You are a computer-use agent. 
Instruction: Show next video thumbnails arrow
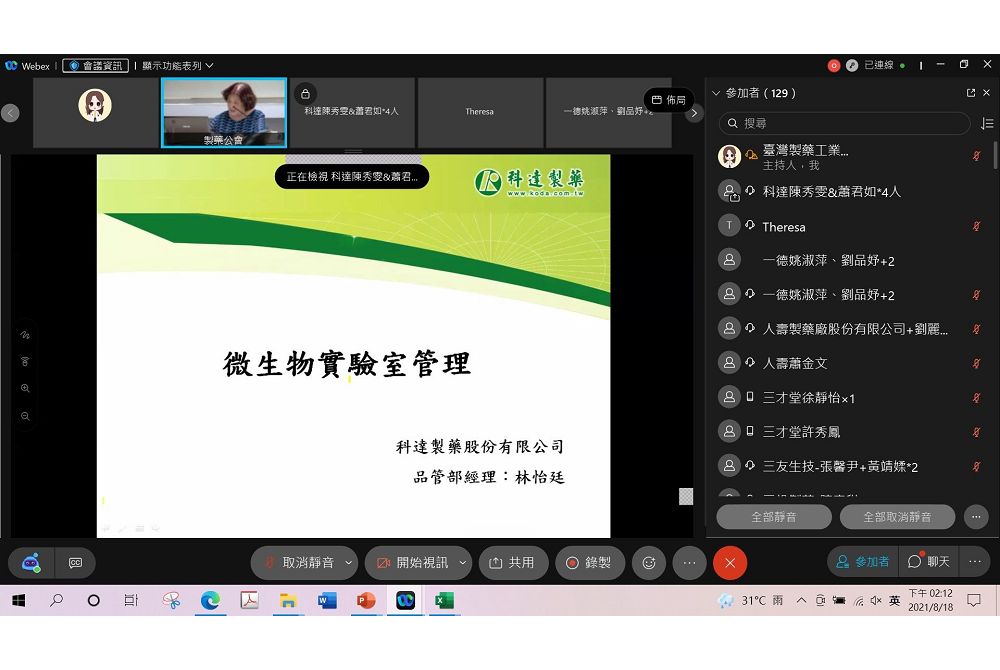(x=694, y=113)
